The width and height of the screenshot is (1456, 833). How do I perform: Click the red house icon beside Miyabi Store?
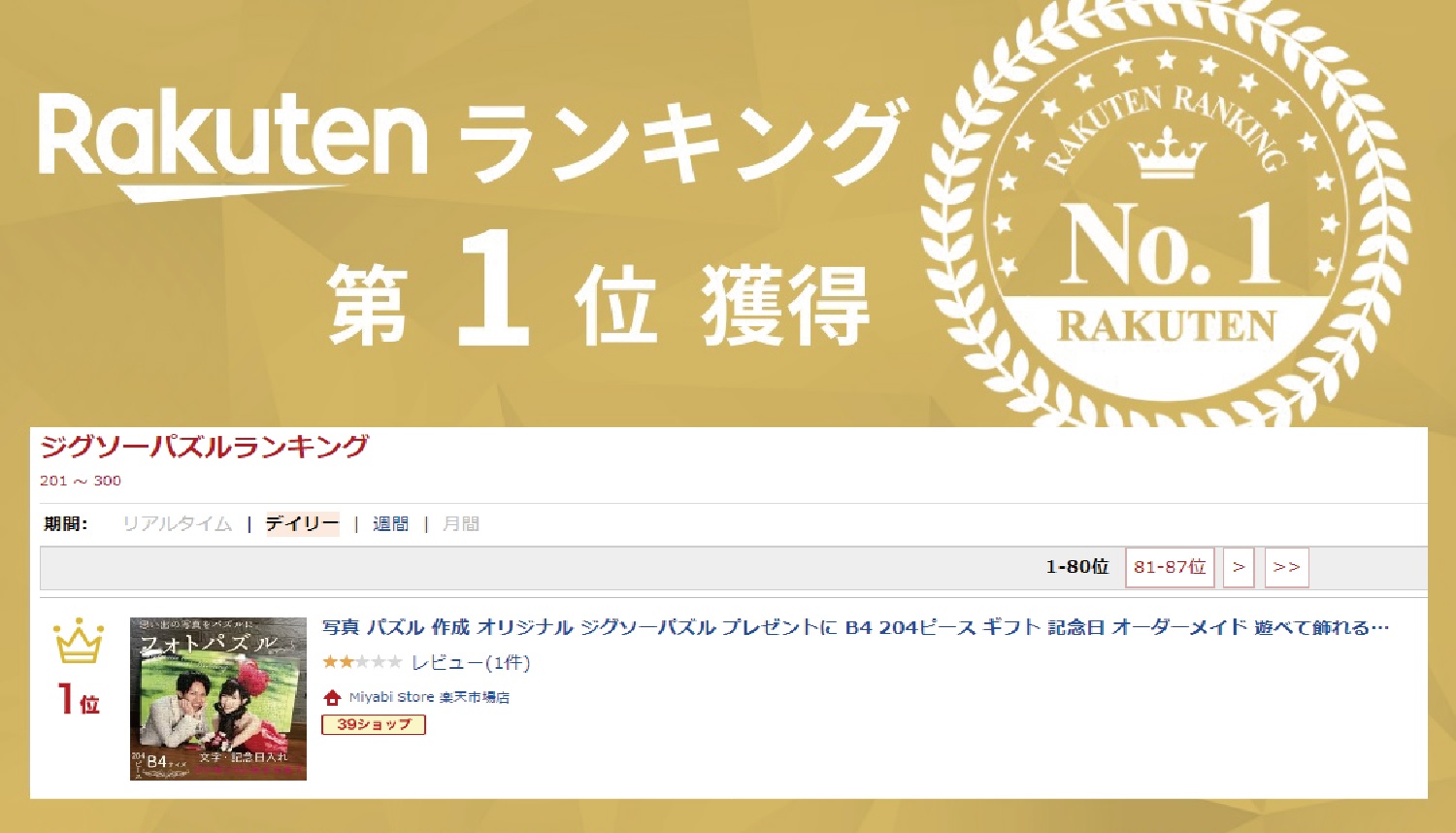pos(332,697)
